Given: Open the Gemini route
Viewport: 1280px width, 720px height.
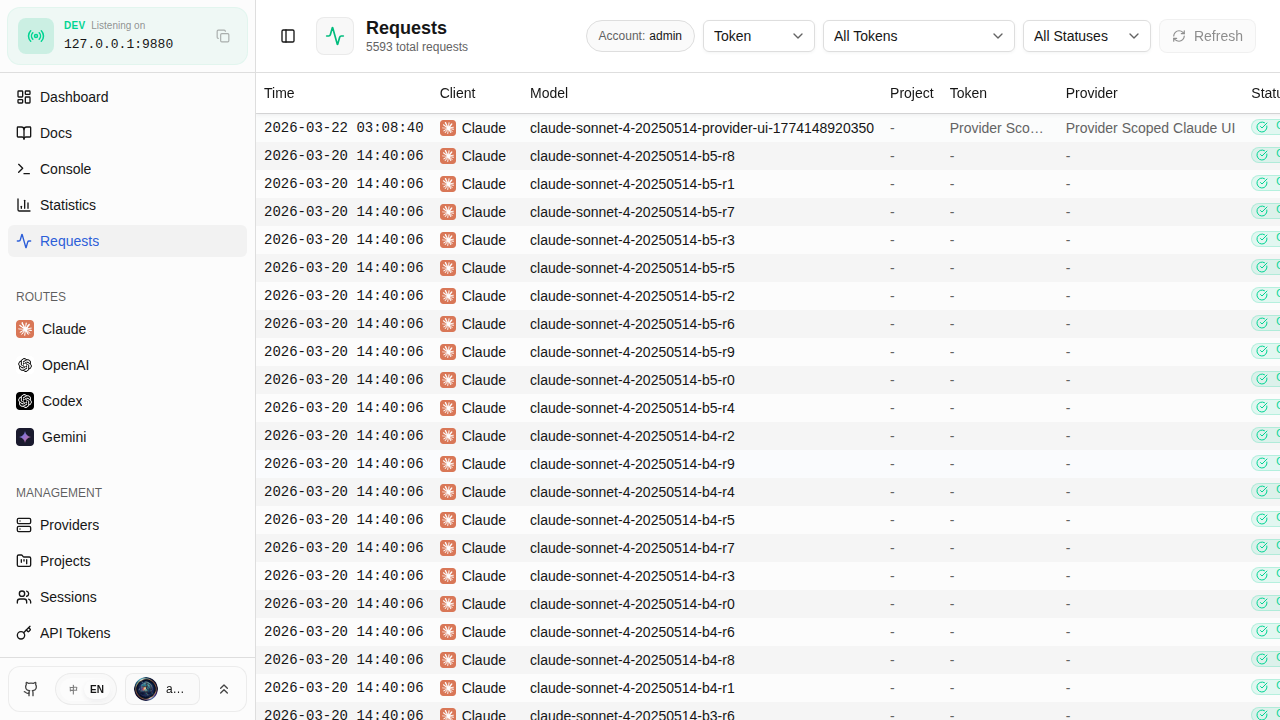Looking at the screenshot, I should [x=64, y=437].
